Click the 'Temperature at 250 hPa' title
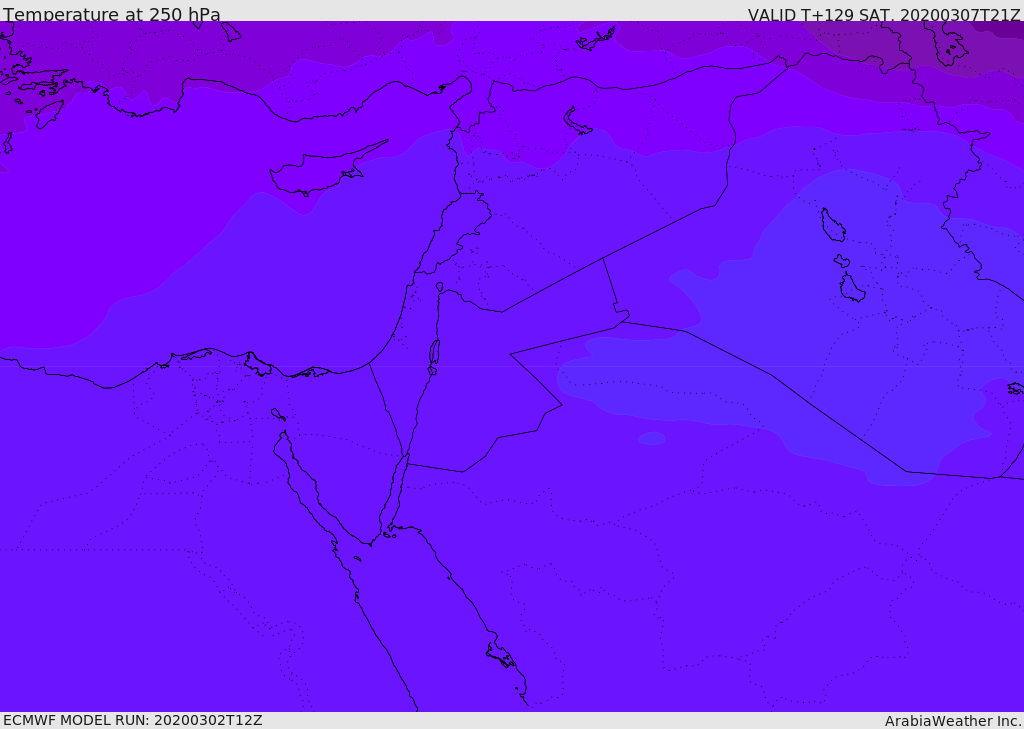 [112, 14]
